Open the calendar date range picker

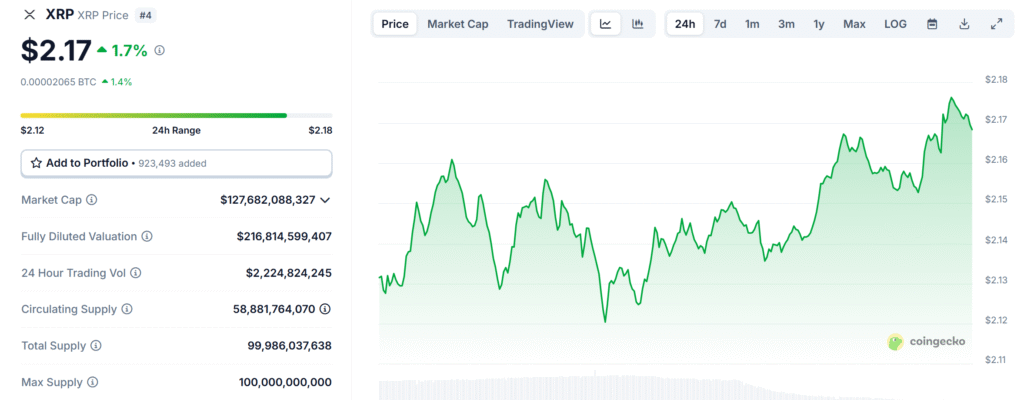click(x=933, y=24)
